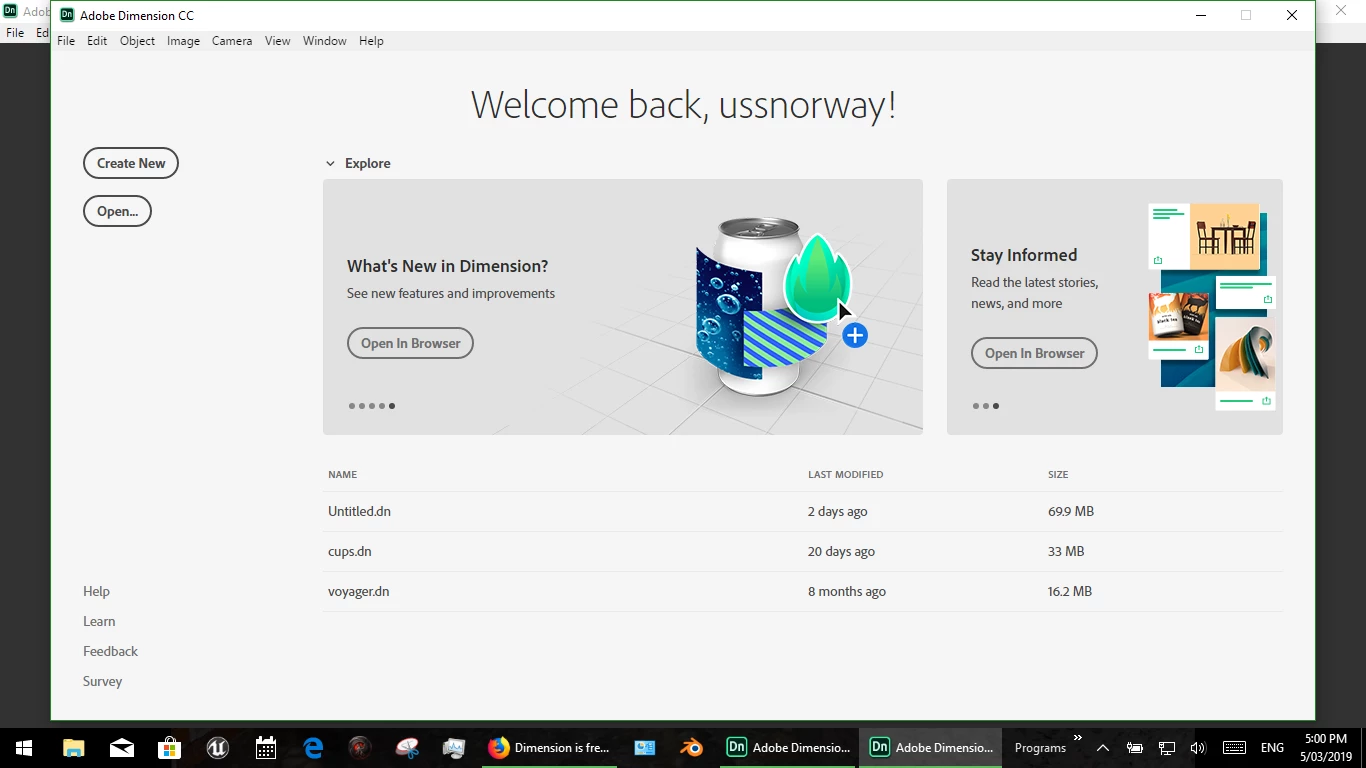Select active last dot in What's New carousel
This screenshot has width=1366, height=768.
click(x=392, y=406)
